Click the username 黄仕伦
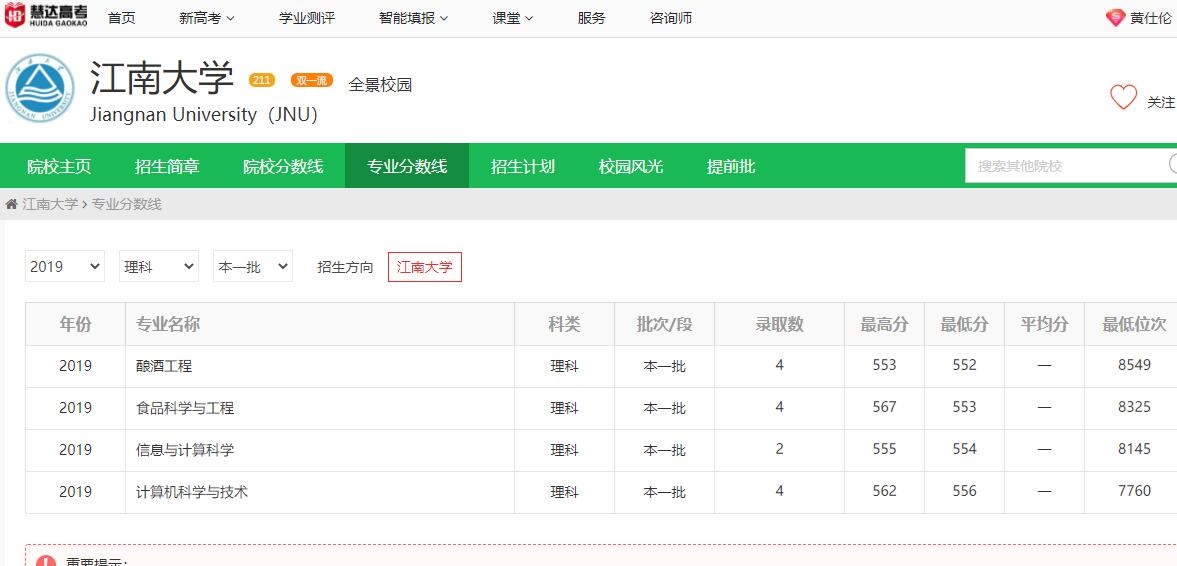Viewport: 1177px width, 566px height. click(x=1151, y=18)
